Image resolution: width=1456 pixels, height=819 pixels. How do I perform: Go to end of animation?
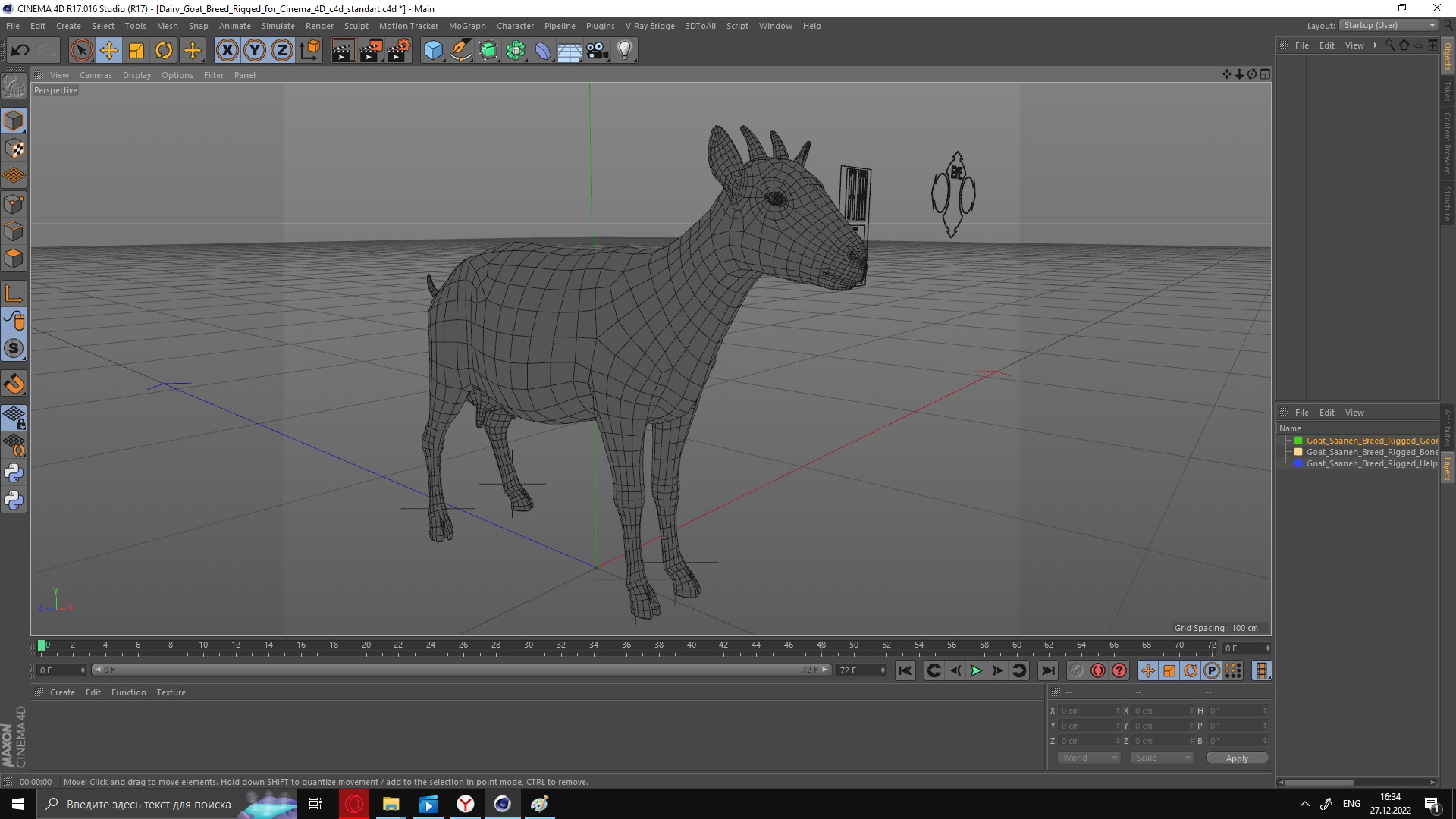coord(1048,670)
